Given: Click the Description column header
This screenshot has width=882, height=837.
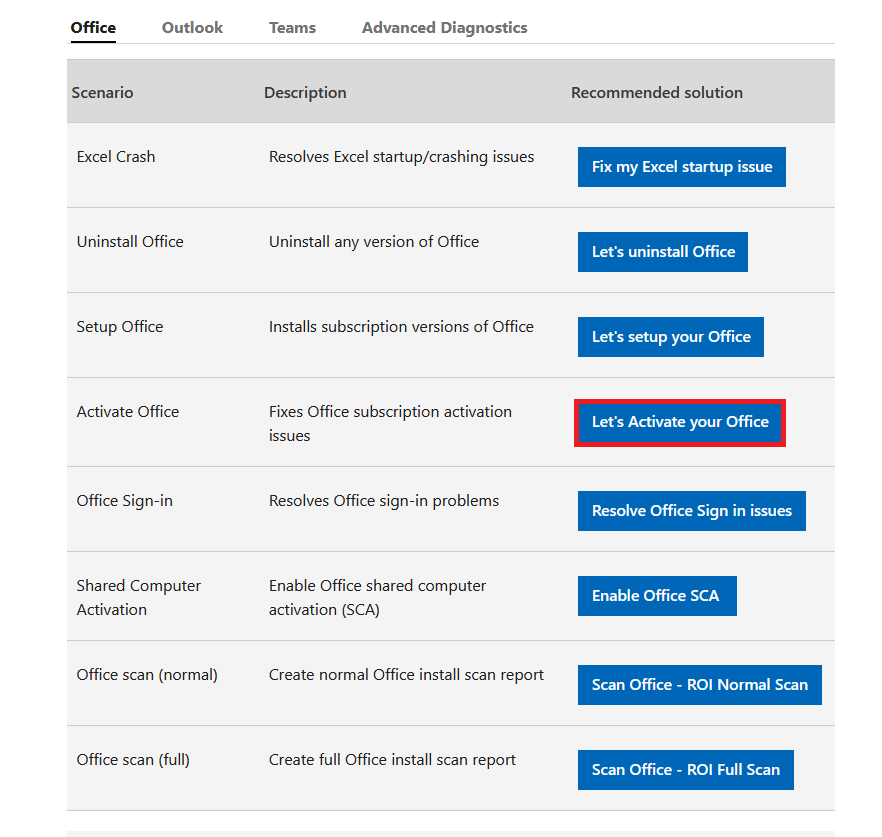Looking at the screenshot, I should pyautogui.click(x=305, y=92).
